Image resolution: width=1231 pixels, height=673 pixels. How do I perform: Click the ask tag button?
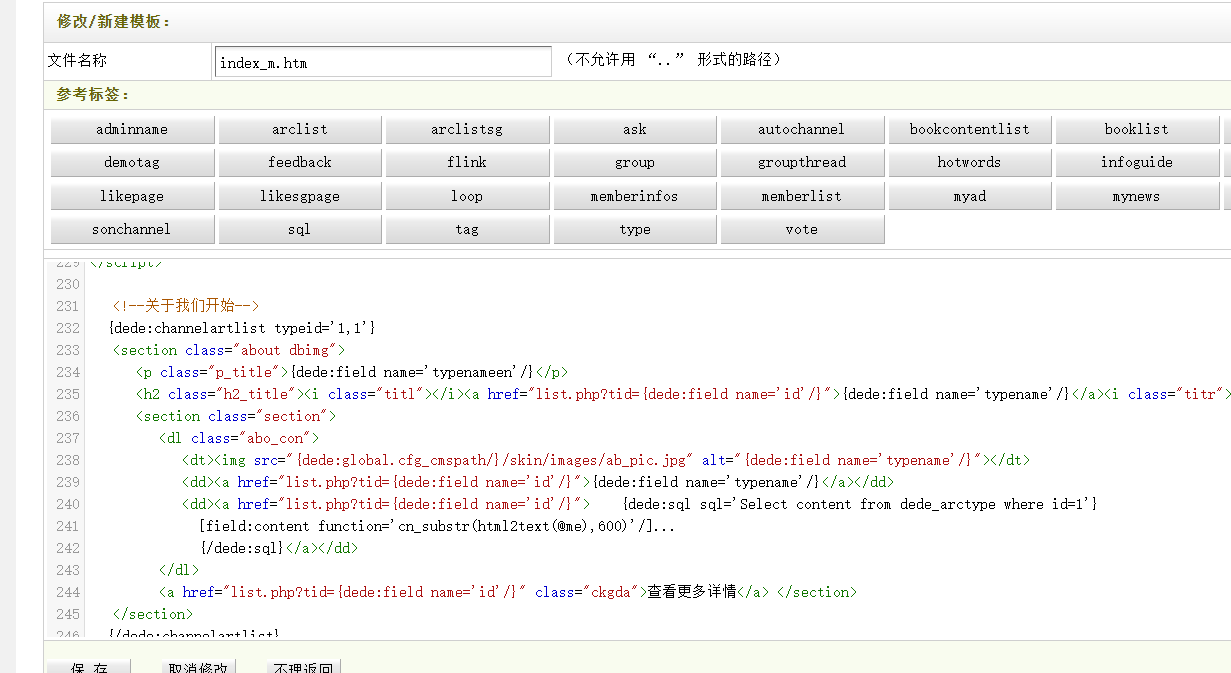[x=635, y=129]
